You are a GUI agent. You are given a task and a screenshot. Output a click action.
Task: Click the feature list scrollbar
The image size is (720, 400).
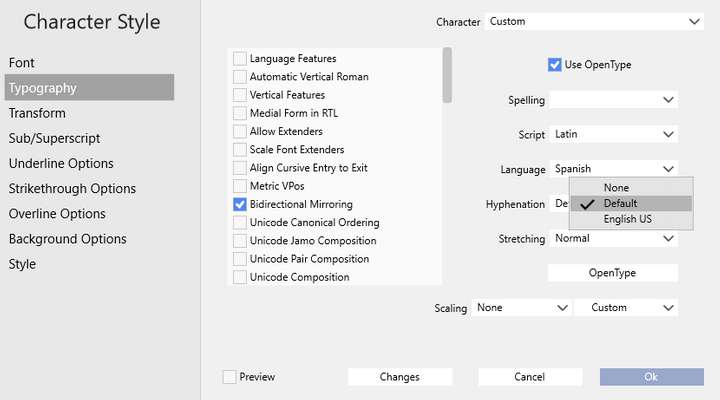[447, 76]
